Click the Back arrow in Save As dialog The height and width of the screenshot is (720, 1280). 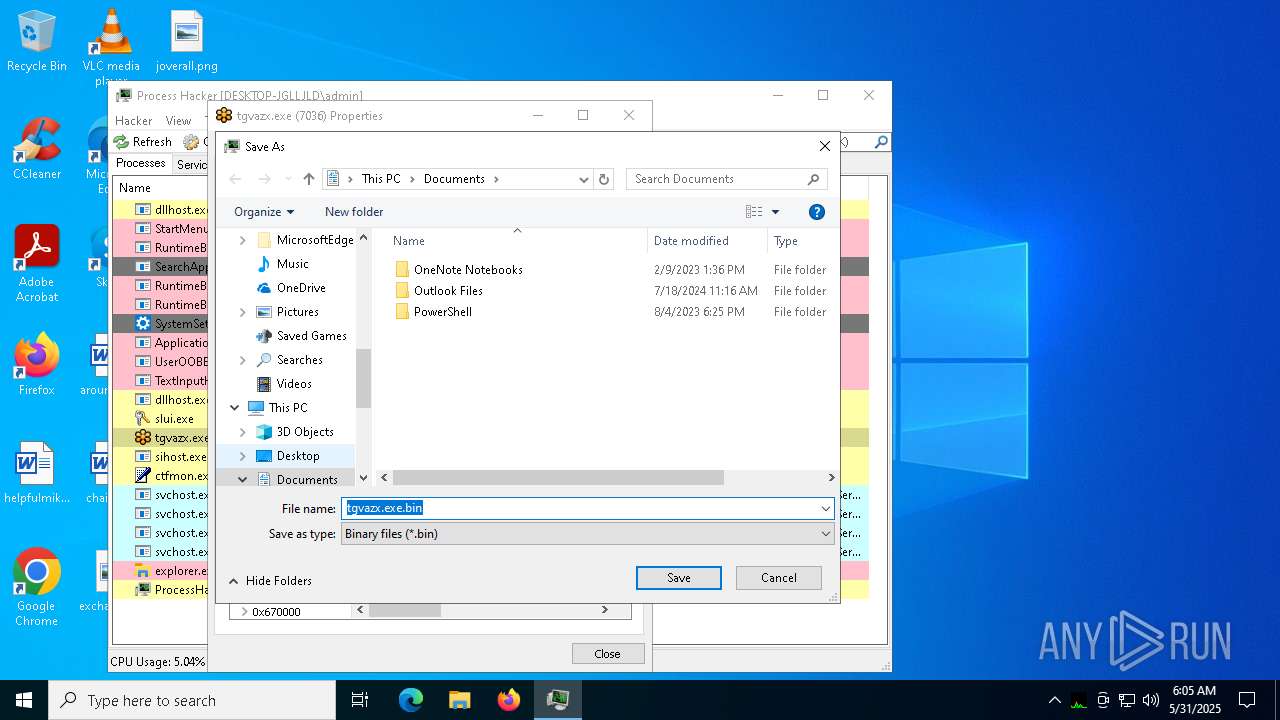click(235, 179)
